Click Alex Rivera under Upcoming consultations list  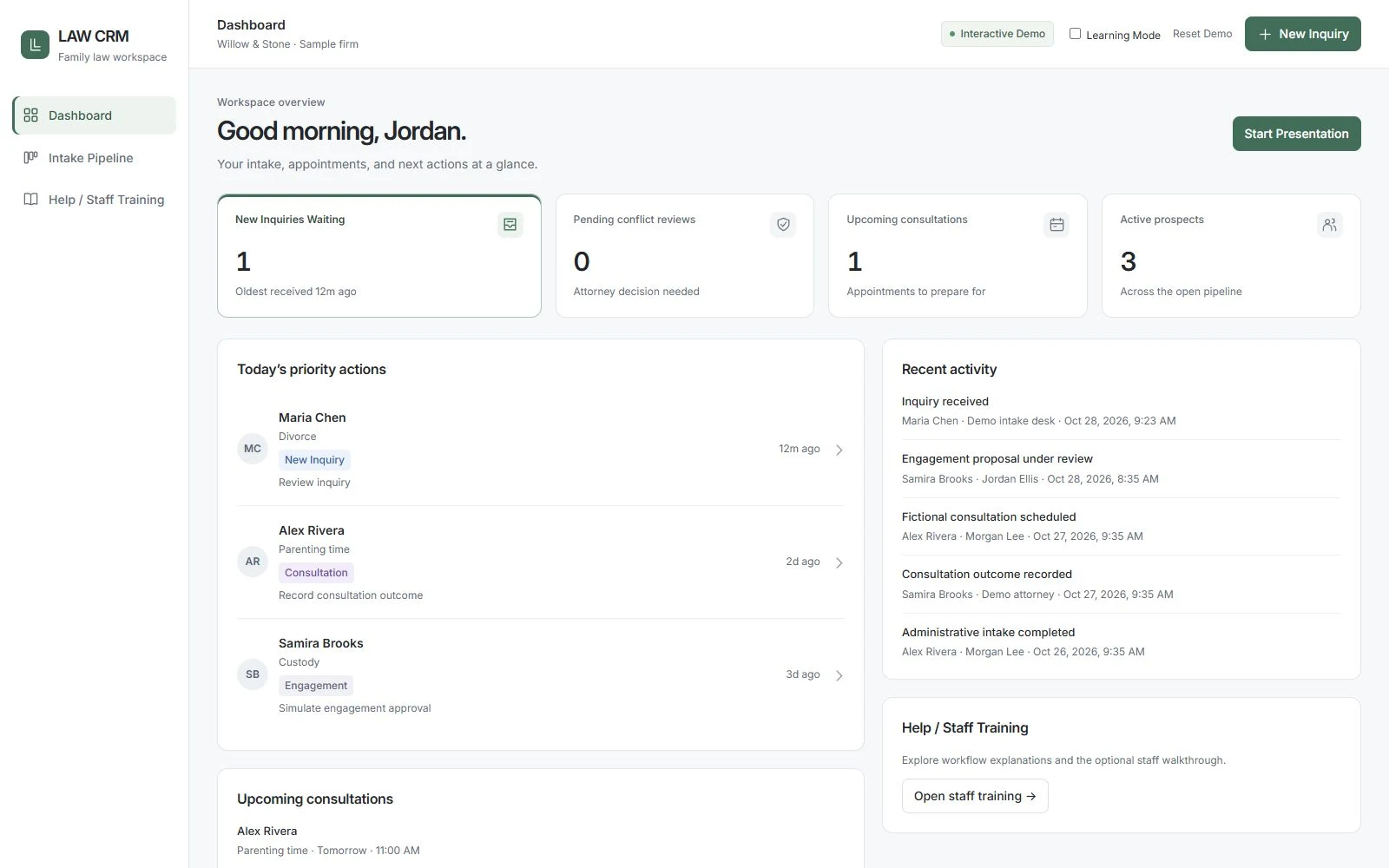(267, 831)
